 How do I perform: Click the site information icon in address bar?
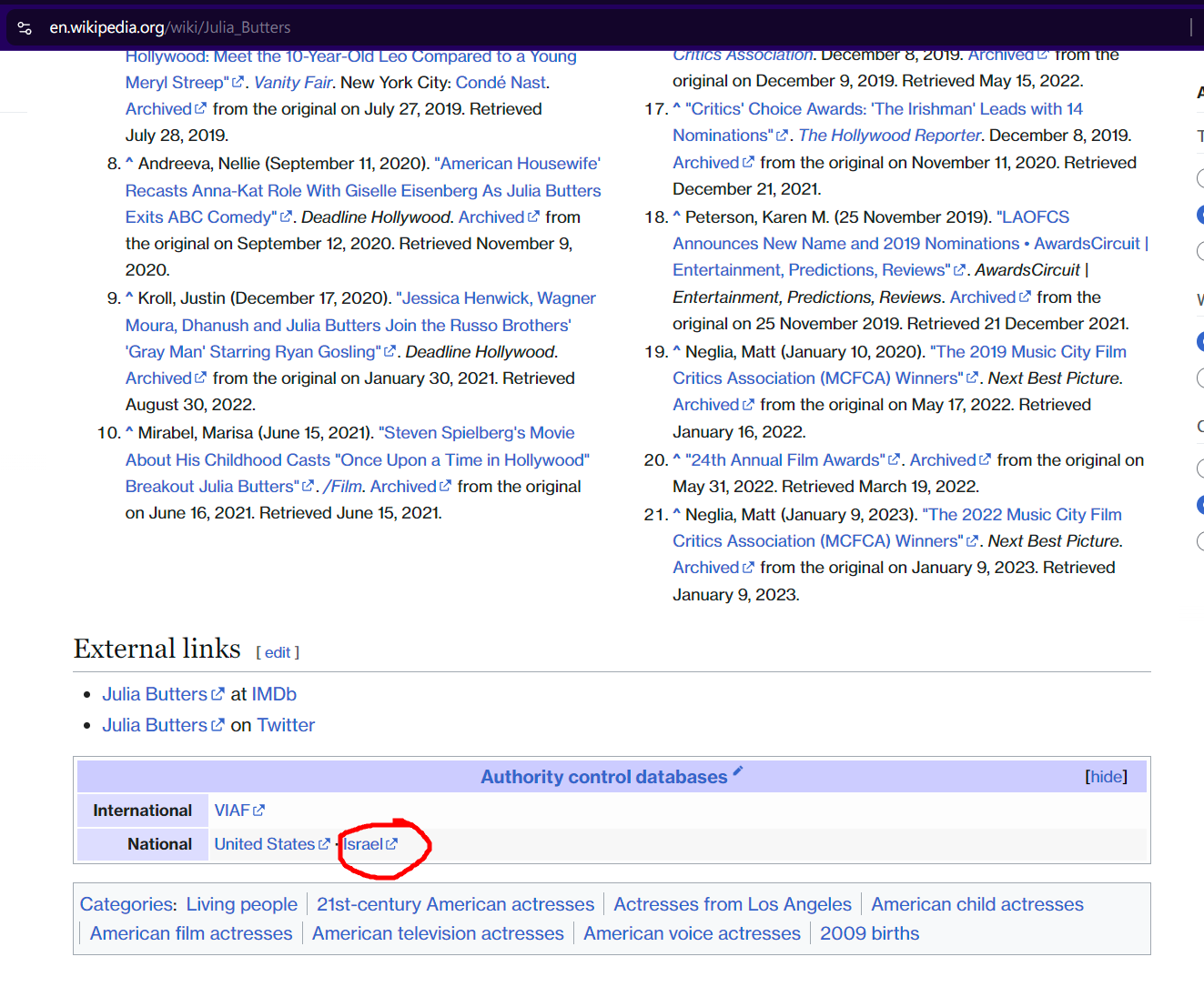(25, 28)
